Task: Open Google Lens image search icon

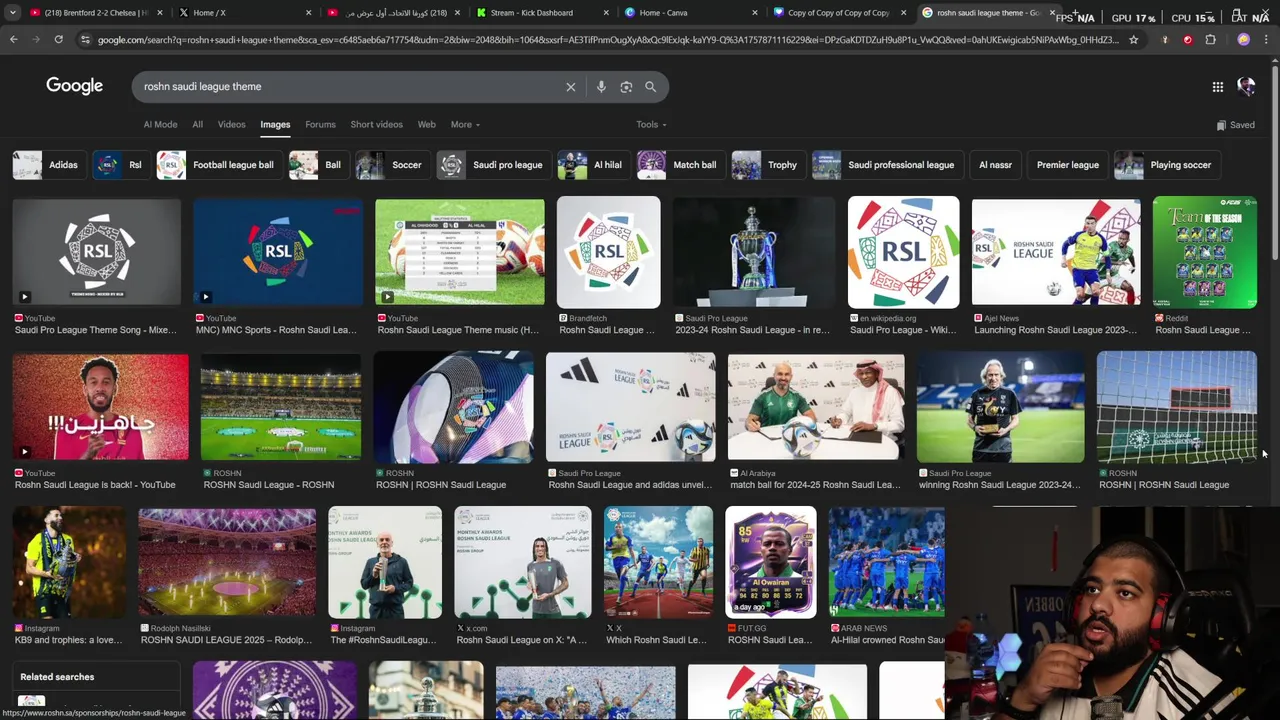Action: click(626, 87)
